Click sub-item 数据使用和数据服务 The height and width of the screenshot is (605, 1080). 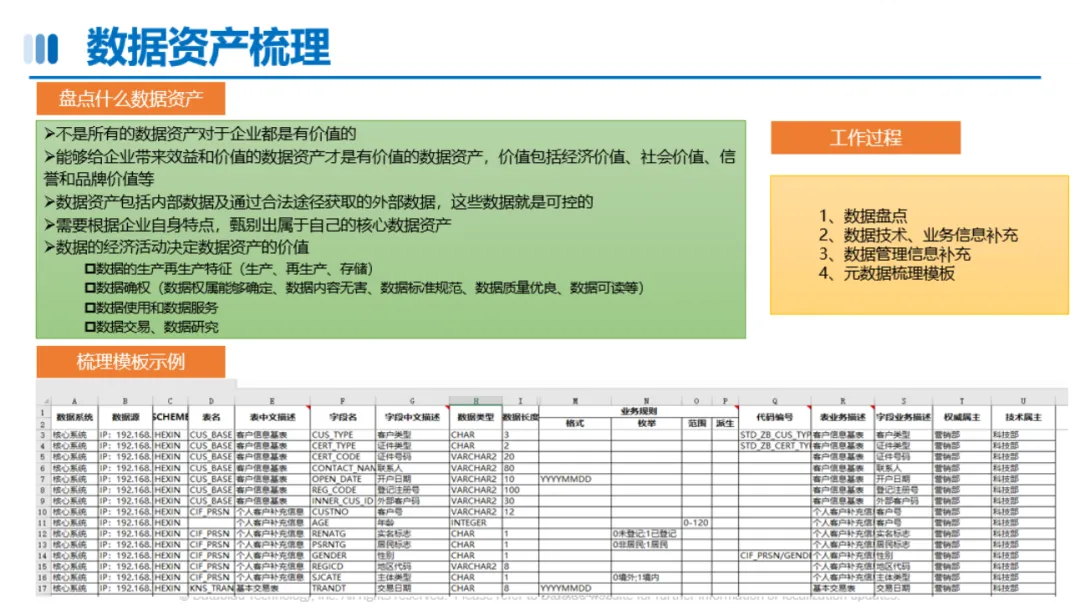pyautogui.click(x=152, y=307)
